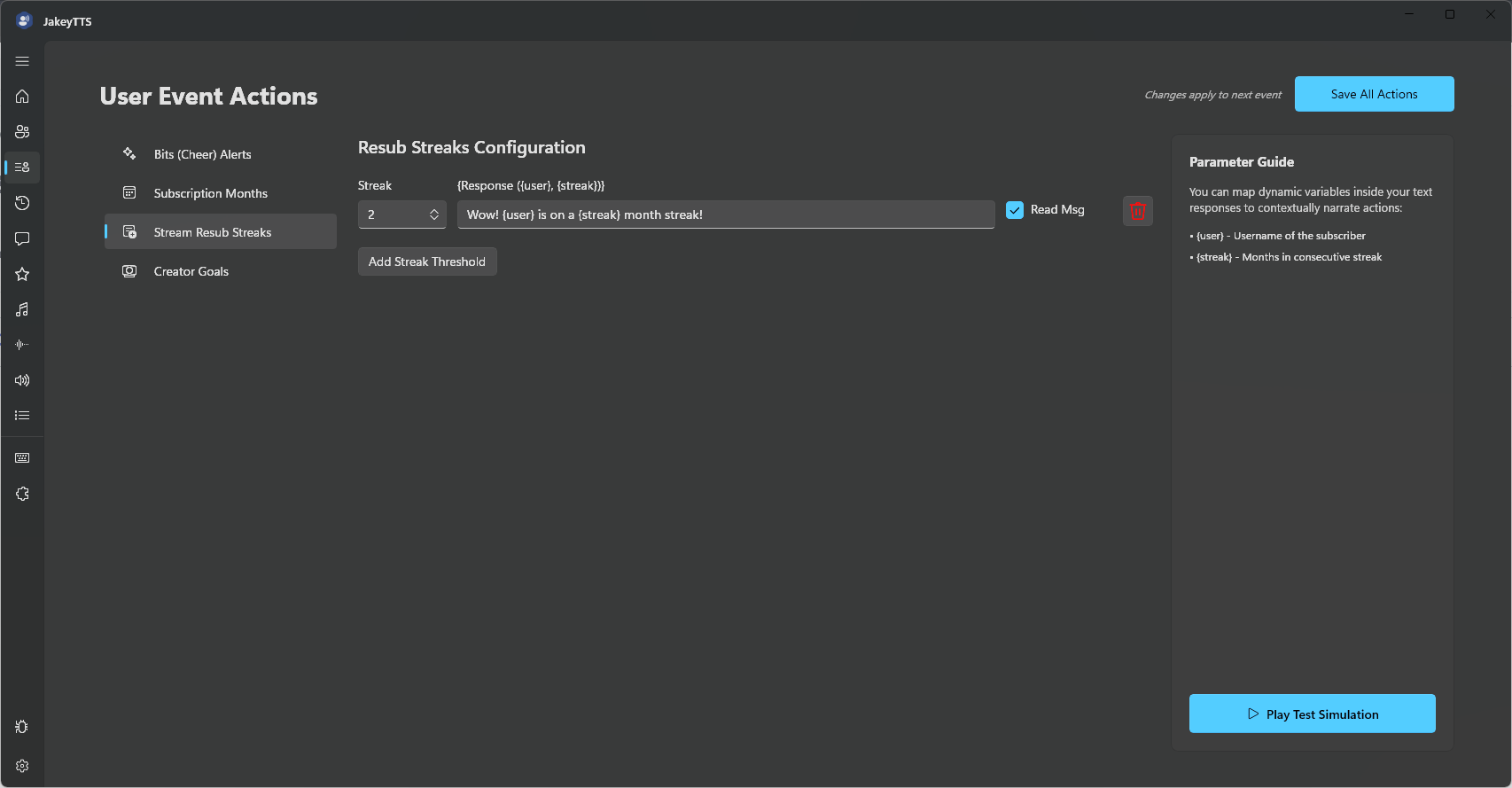The height and width of the screenshot is (788, 1512).
Task: Click Save All Actions button
Action: pos(1374,94)
